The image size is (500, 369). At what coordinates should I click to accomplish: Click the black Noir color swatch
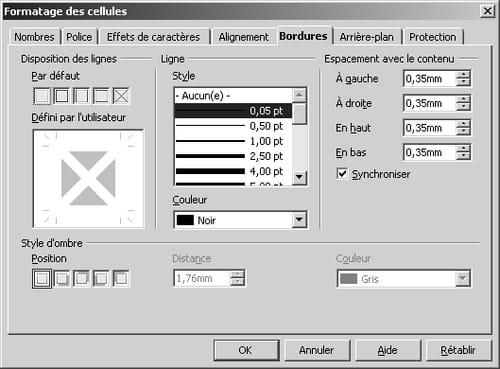[x=185, y=220]
